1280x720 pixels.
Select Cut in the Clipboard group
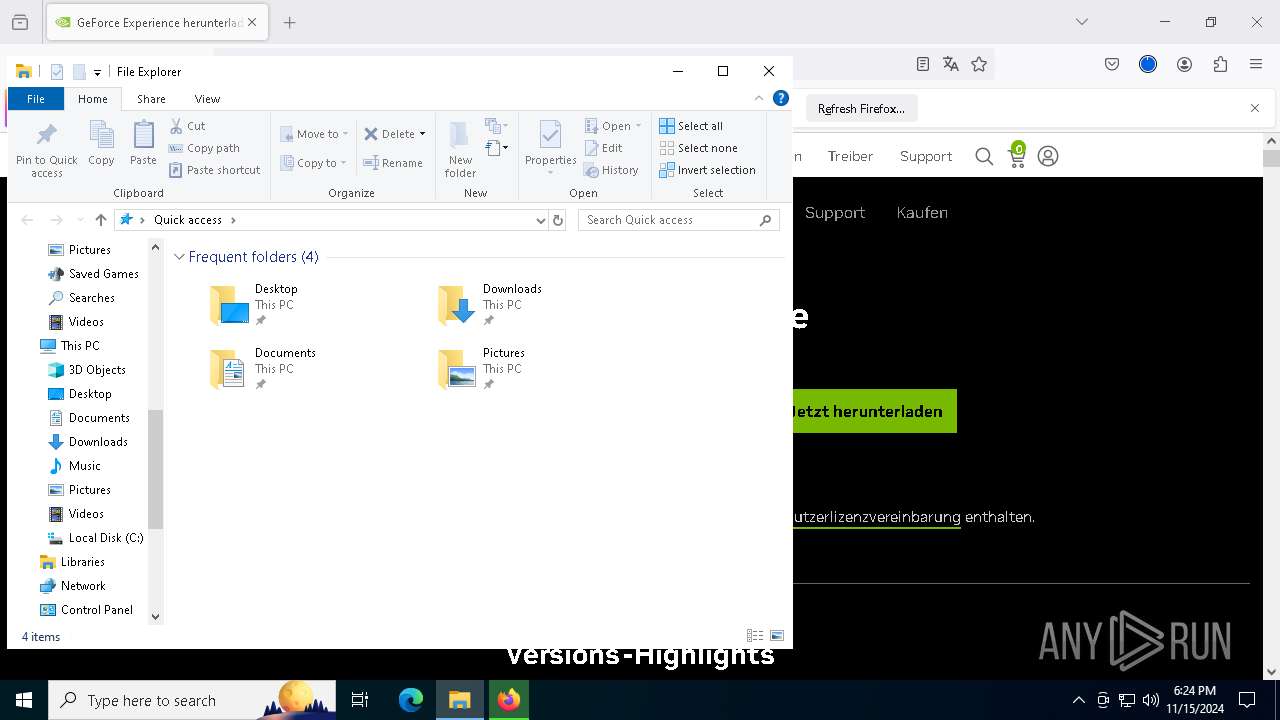click(187, 126)
